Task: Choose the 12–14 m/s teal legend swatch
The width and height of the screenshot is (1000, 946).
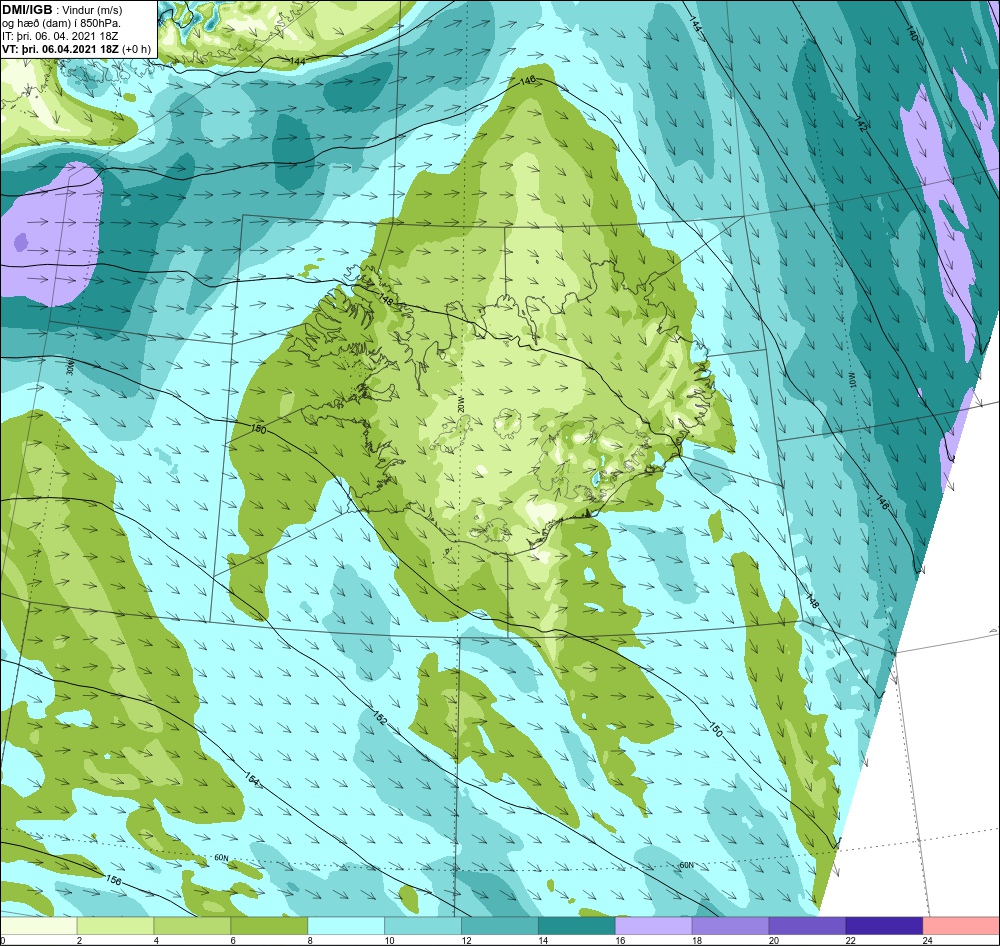Action: [x=500, y=926]
